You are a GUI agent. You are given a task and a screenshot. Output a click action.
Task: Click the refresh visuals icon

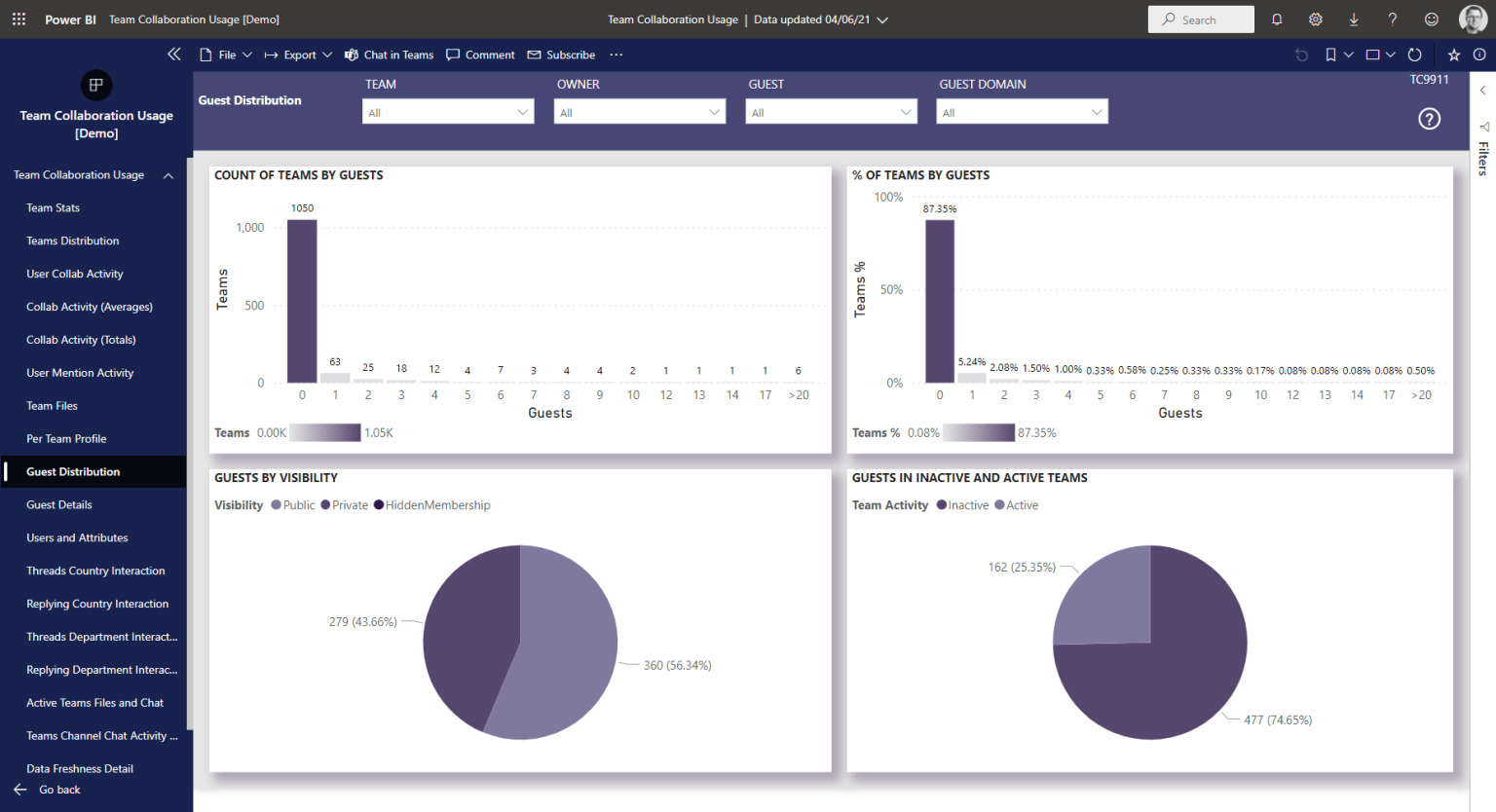(x=1415, y=55)
